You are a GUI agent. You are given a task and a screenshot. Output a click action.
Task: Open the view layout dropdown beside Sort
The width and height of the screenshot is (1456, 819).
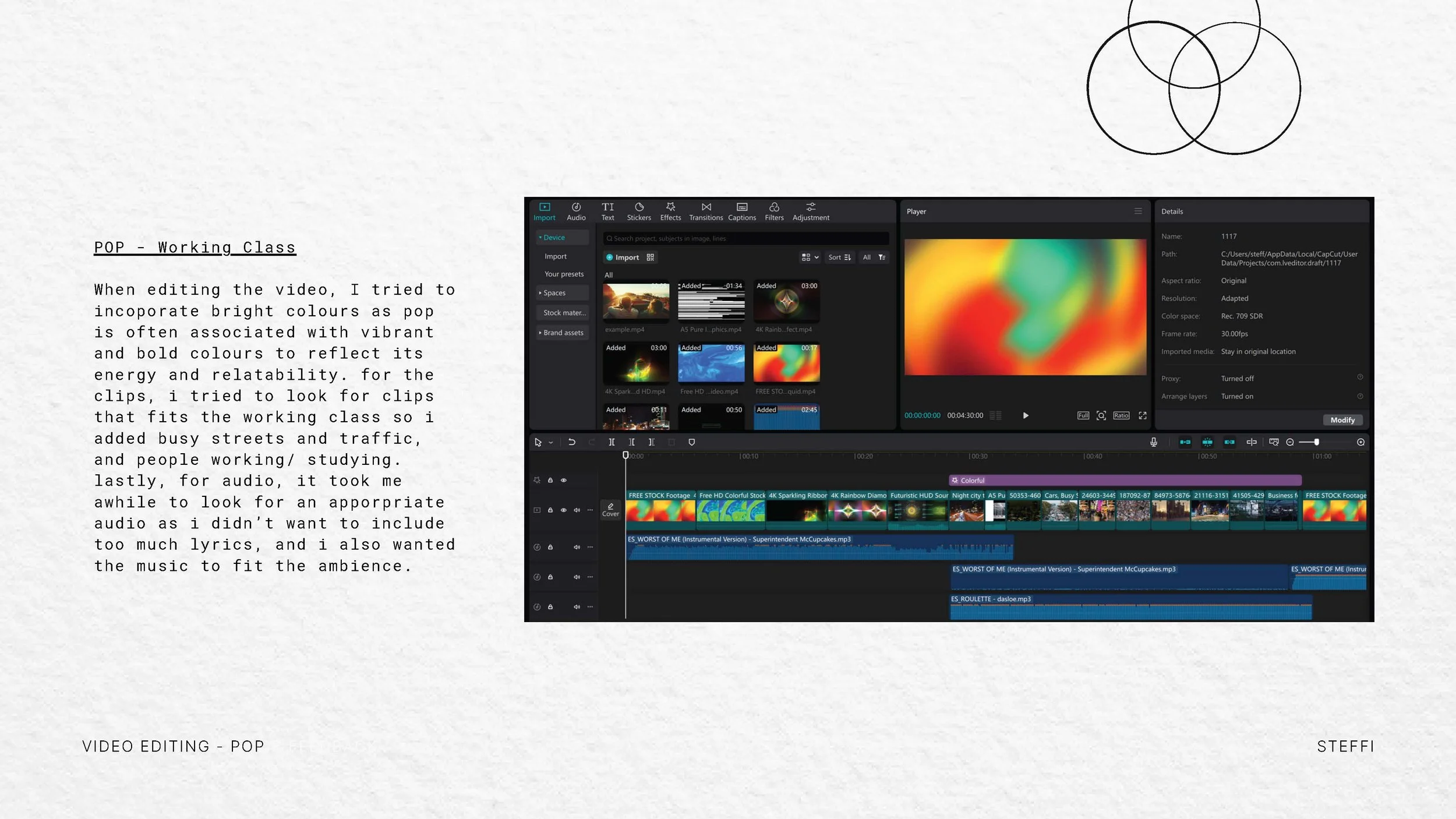pyautogui.click(x=810, y=257)
